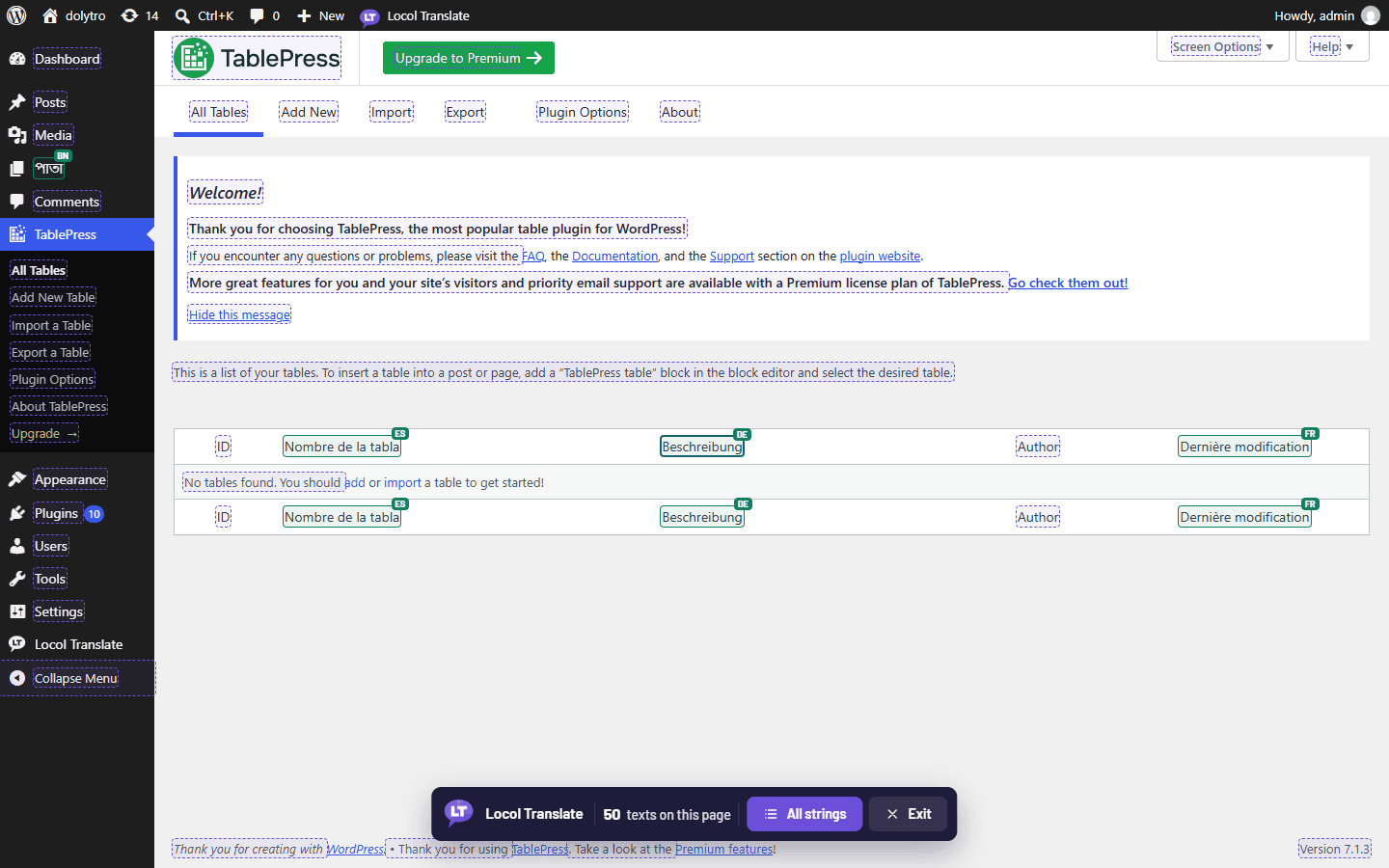1389x868 pixels.
Task: Open the FAQ link
Action: 533,256
